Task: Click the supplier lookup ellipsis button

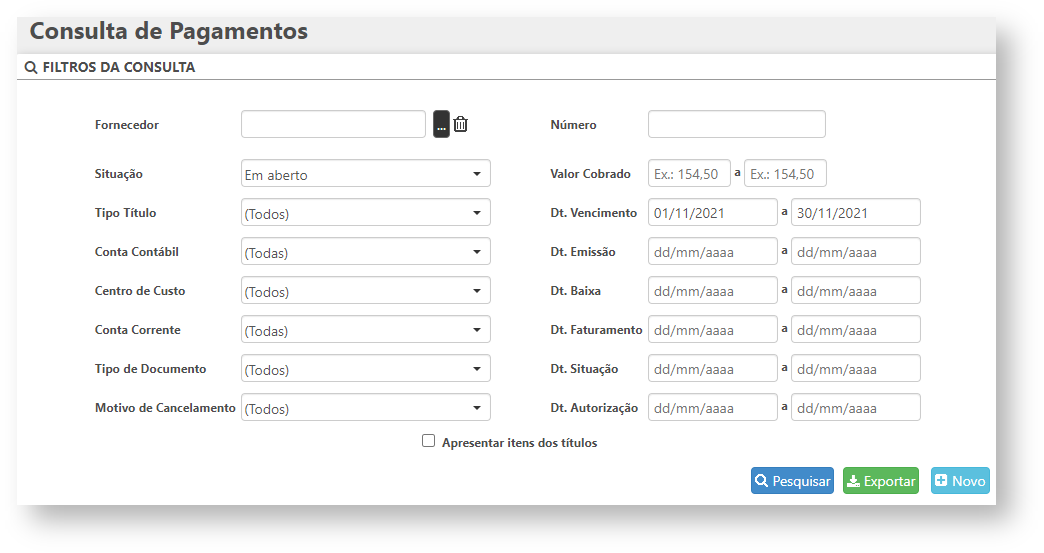Action: (x=441, y=125)
